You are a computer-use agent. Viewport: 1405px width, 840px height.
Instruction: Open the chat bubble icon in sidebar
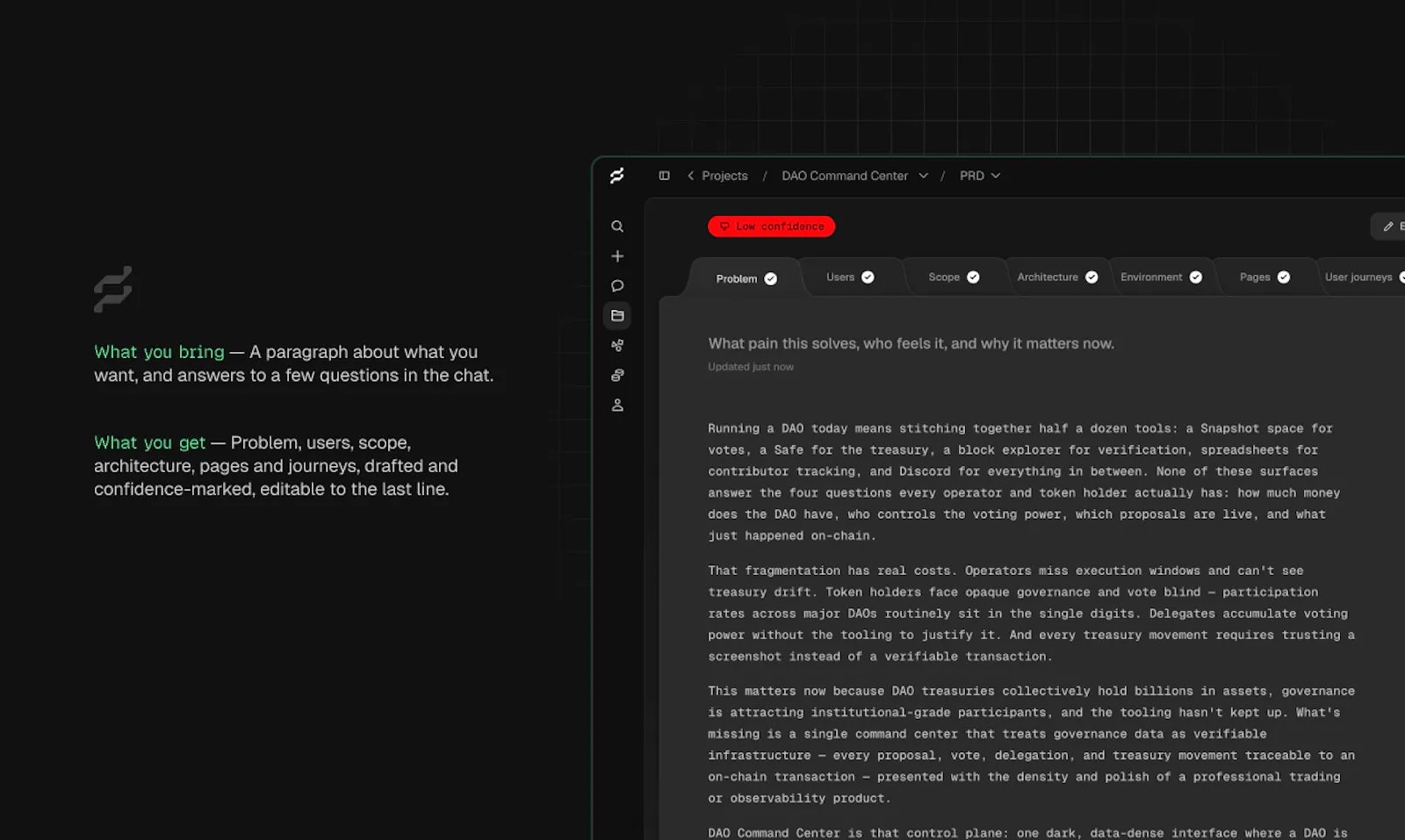click(617, 286)
